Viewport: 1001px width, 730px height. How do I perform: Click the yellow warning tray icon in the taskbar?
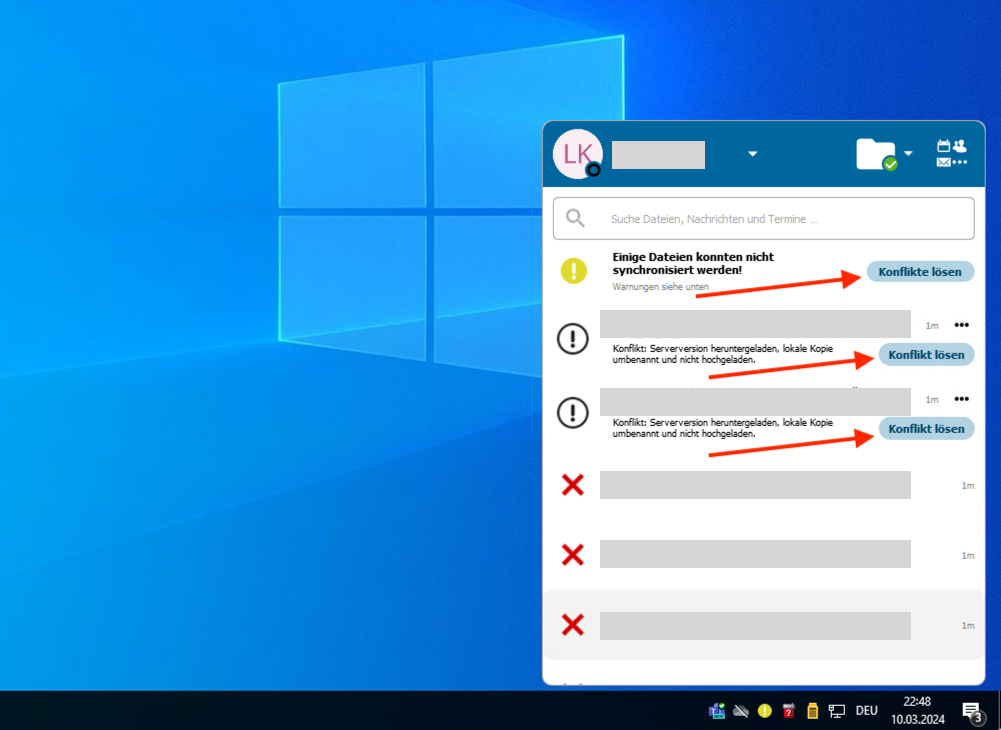[765, 711]
